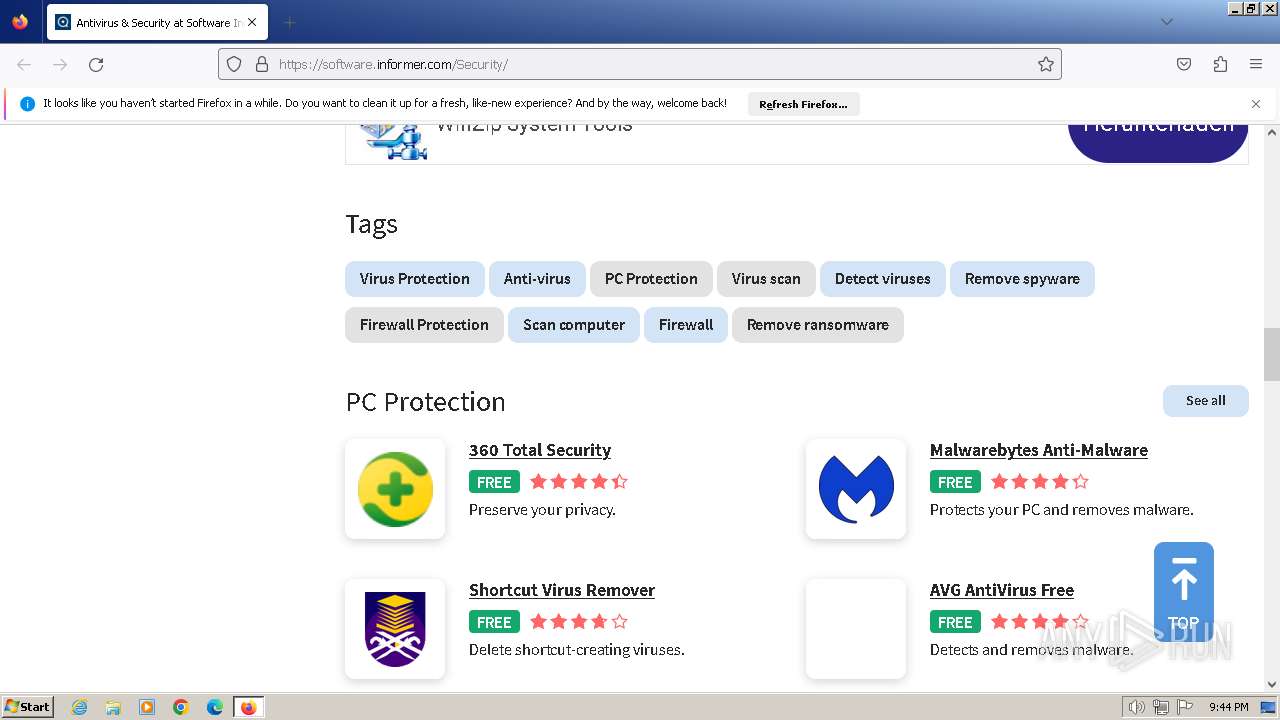Switch to Firefox taskbar button
This screenshot has height=720, width=1280.
248,707
